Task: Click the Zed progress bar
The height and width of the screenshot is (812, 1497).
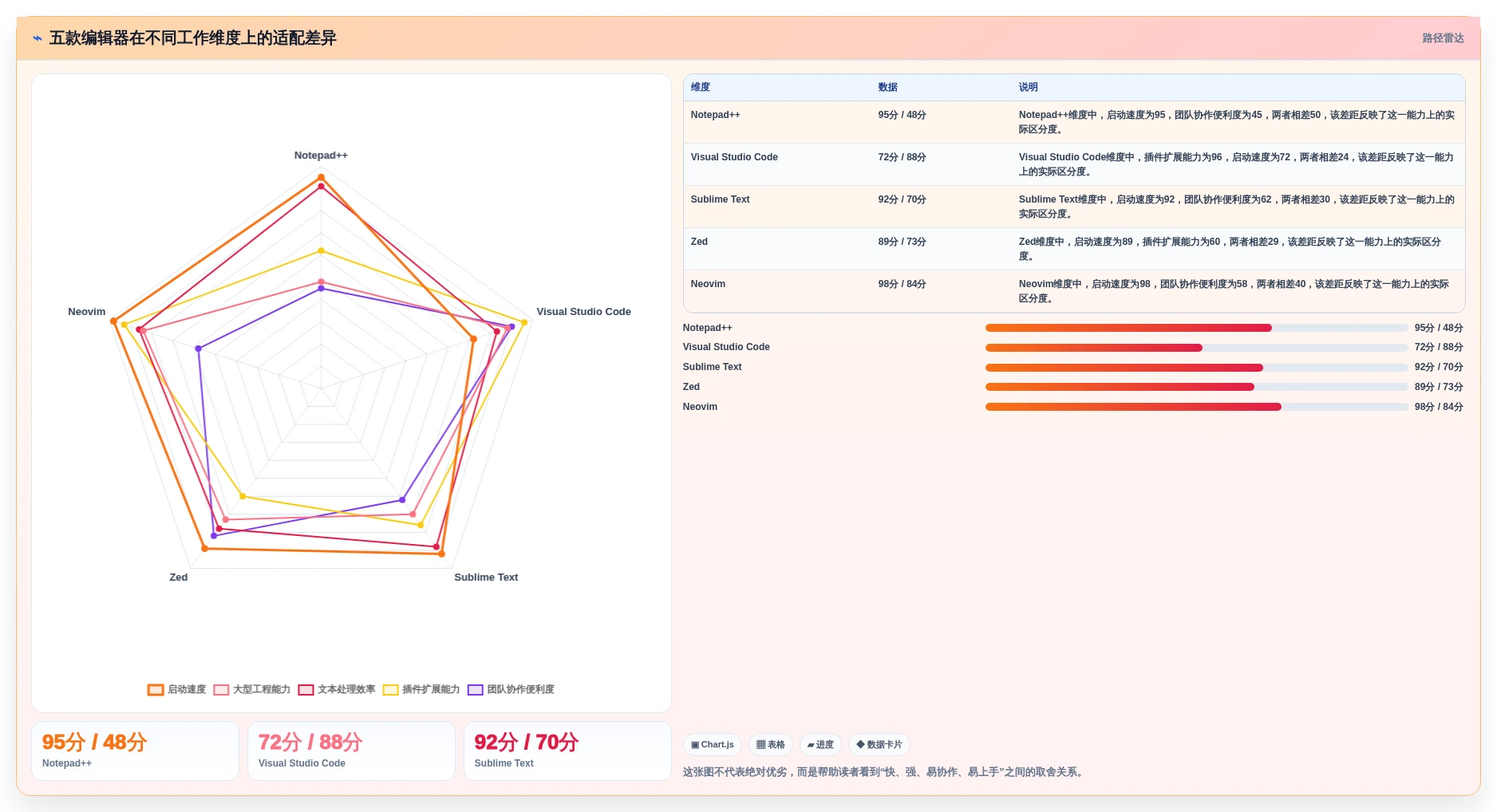Action: 1196,387
